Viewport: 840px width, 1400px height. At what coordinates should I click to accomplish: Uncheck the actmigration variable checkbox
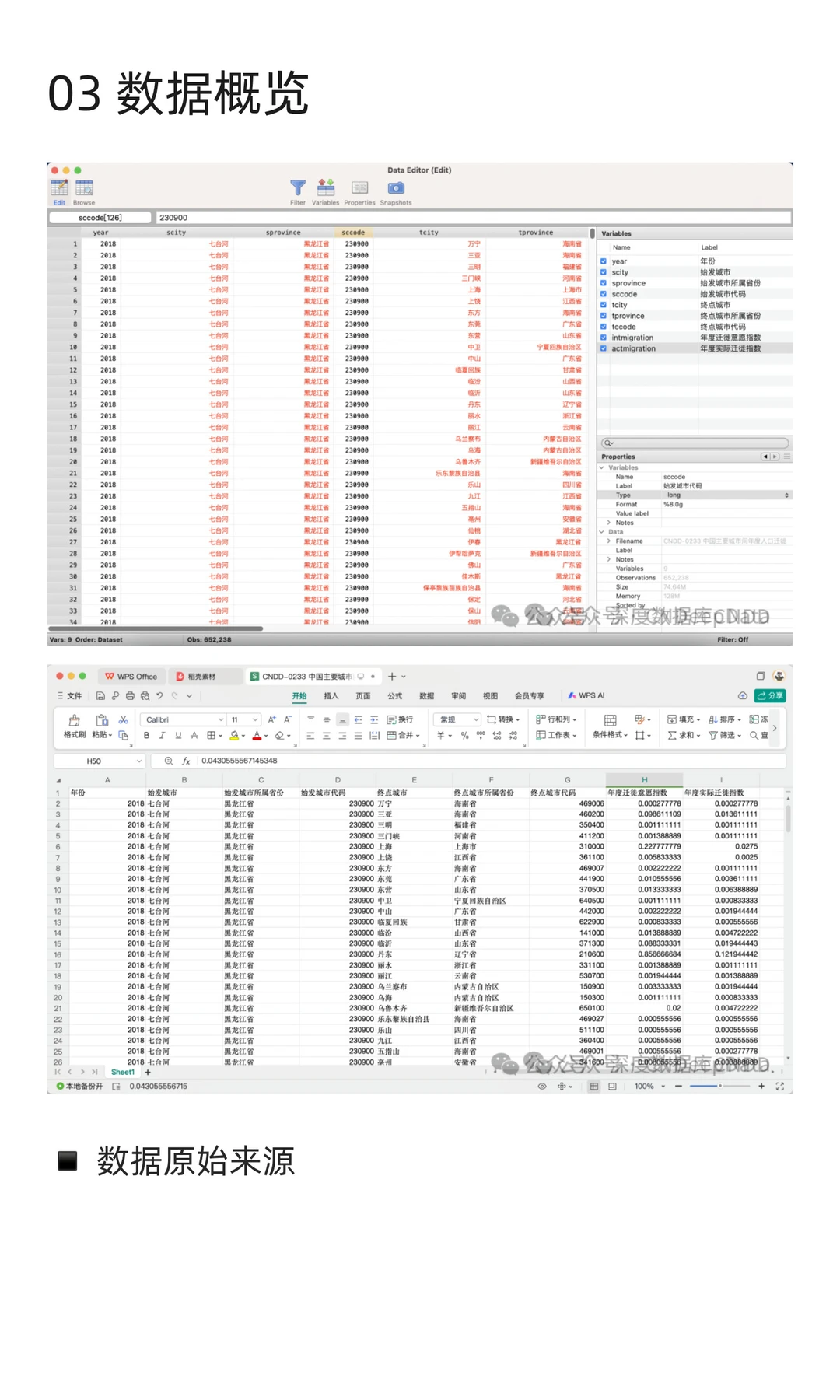[604, 348]
